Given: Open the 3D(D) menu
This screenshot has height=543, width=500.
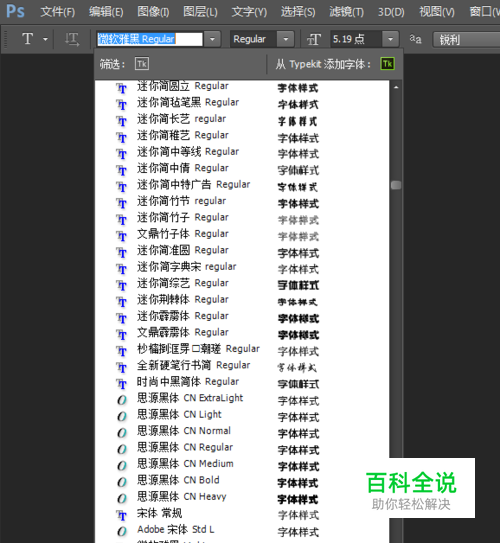Looking at the screenshot, I should click(x=391, y=12).
